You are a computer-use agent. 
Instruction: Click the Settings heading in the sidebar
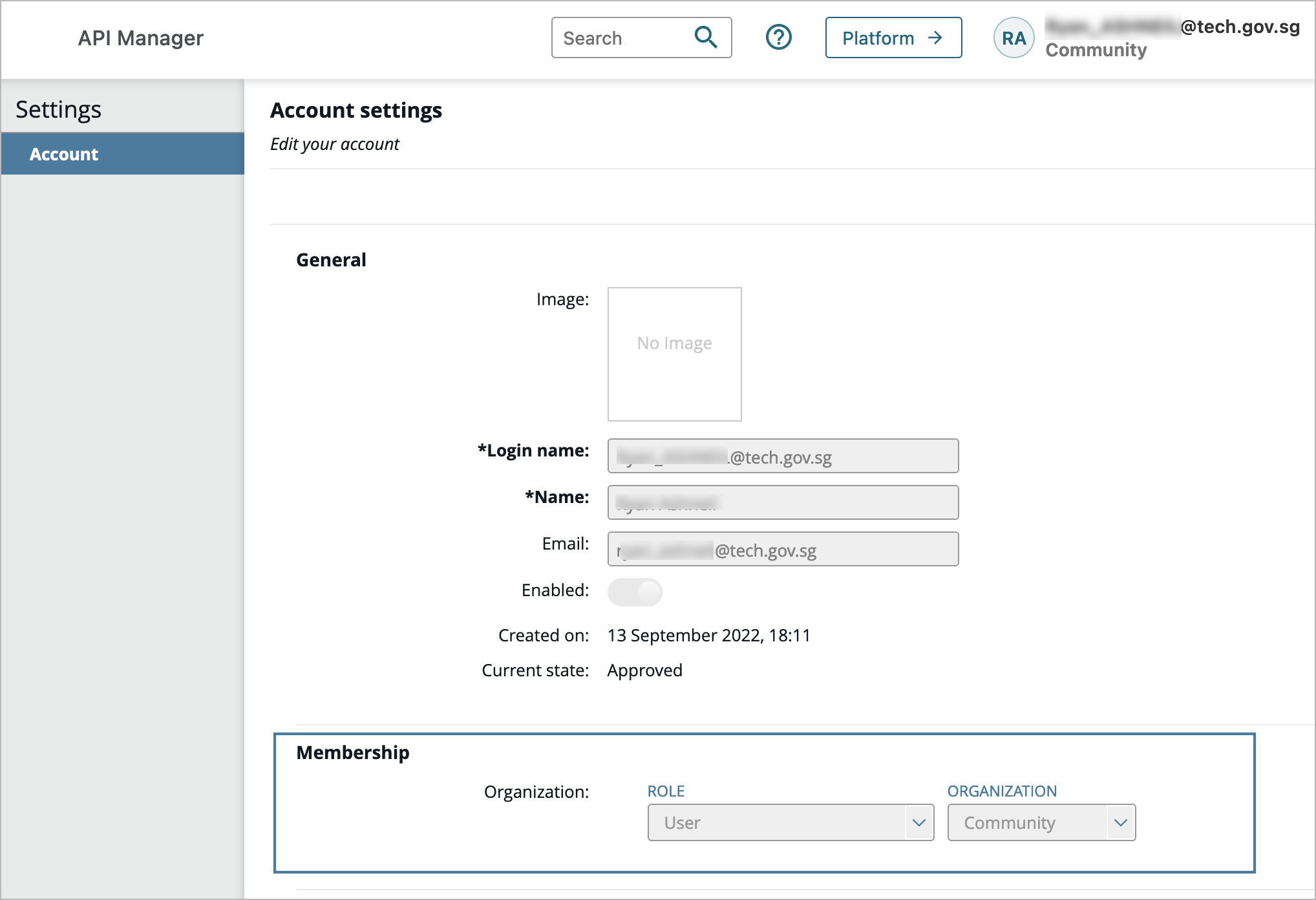(x=58, y=109)
